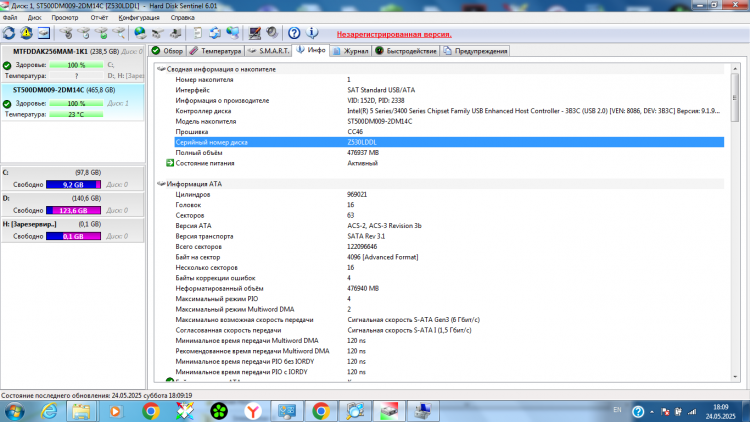Viewport: 750px width, 422px height.
Task: Open Internet Explorer from the taskbar
Action: [x=49, y=411]
